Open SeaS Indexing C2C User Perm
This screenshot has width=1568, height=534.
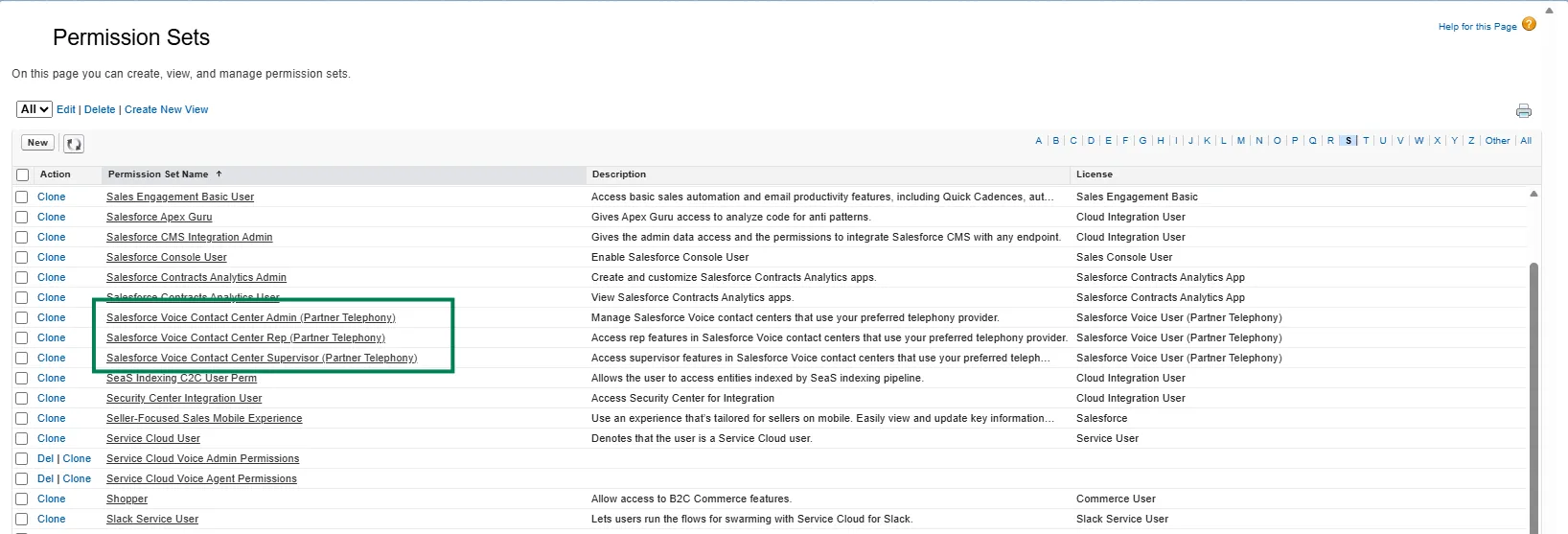tap(181, 378)
